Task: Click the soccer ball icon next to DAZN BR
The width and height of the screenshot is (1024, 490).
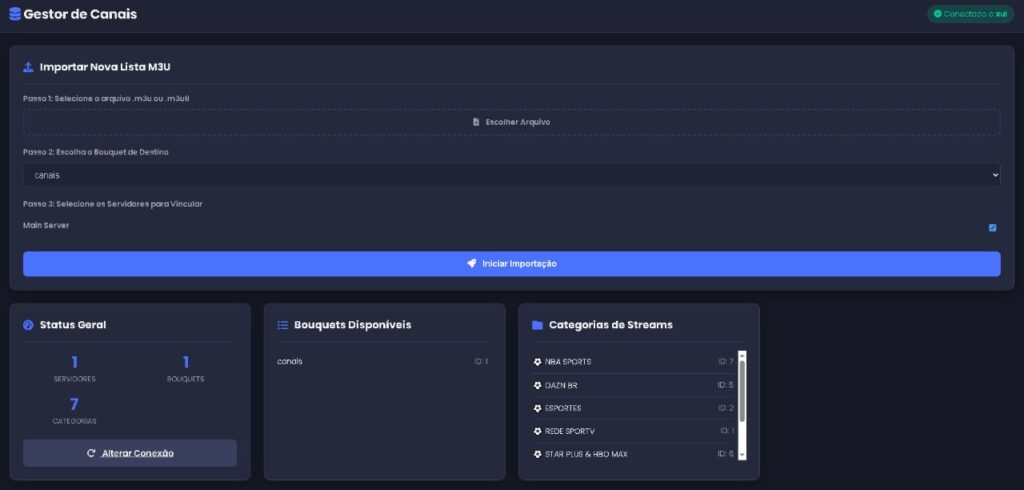Action: coord(537,385)
